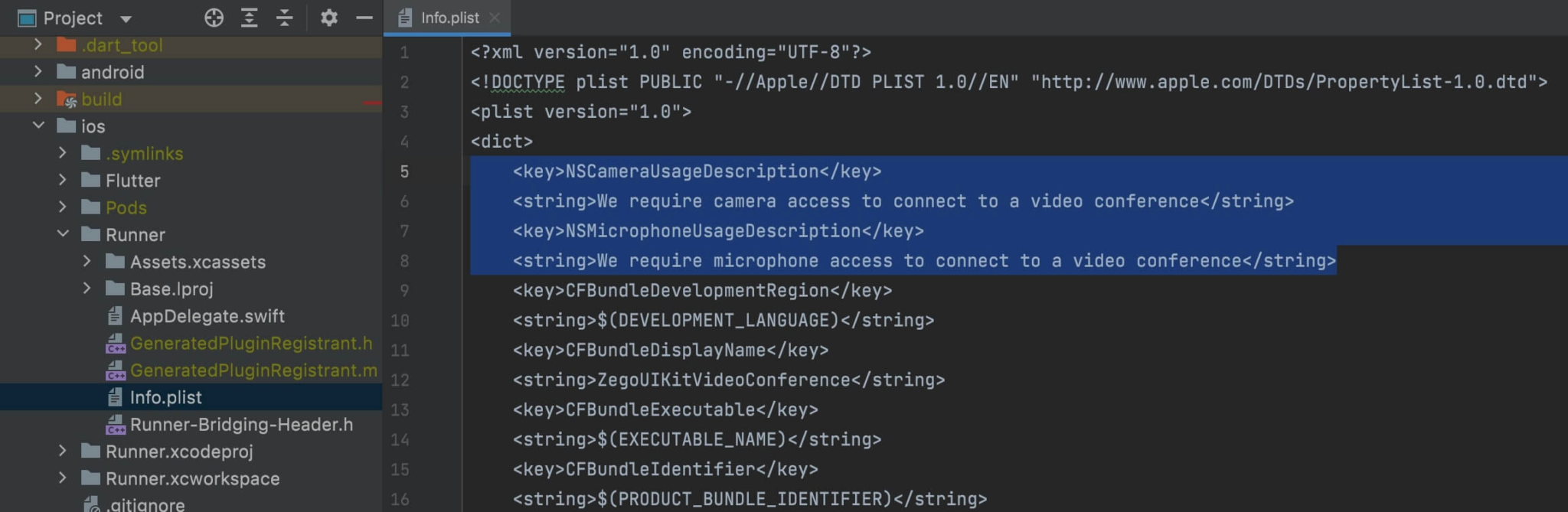Click the GeneratedPluginRegistrant.h C++ file icon
Viewport: 1568px width, 512px height.
[x=115, y=343]
